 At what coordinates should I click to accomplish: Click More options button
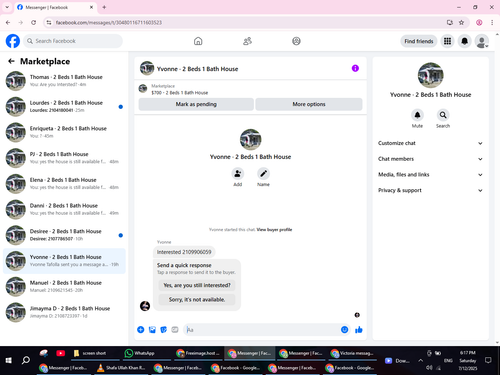point(309,104)
